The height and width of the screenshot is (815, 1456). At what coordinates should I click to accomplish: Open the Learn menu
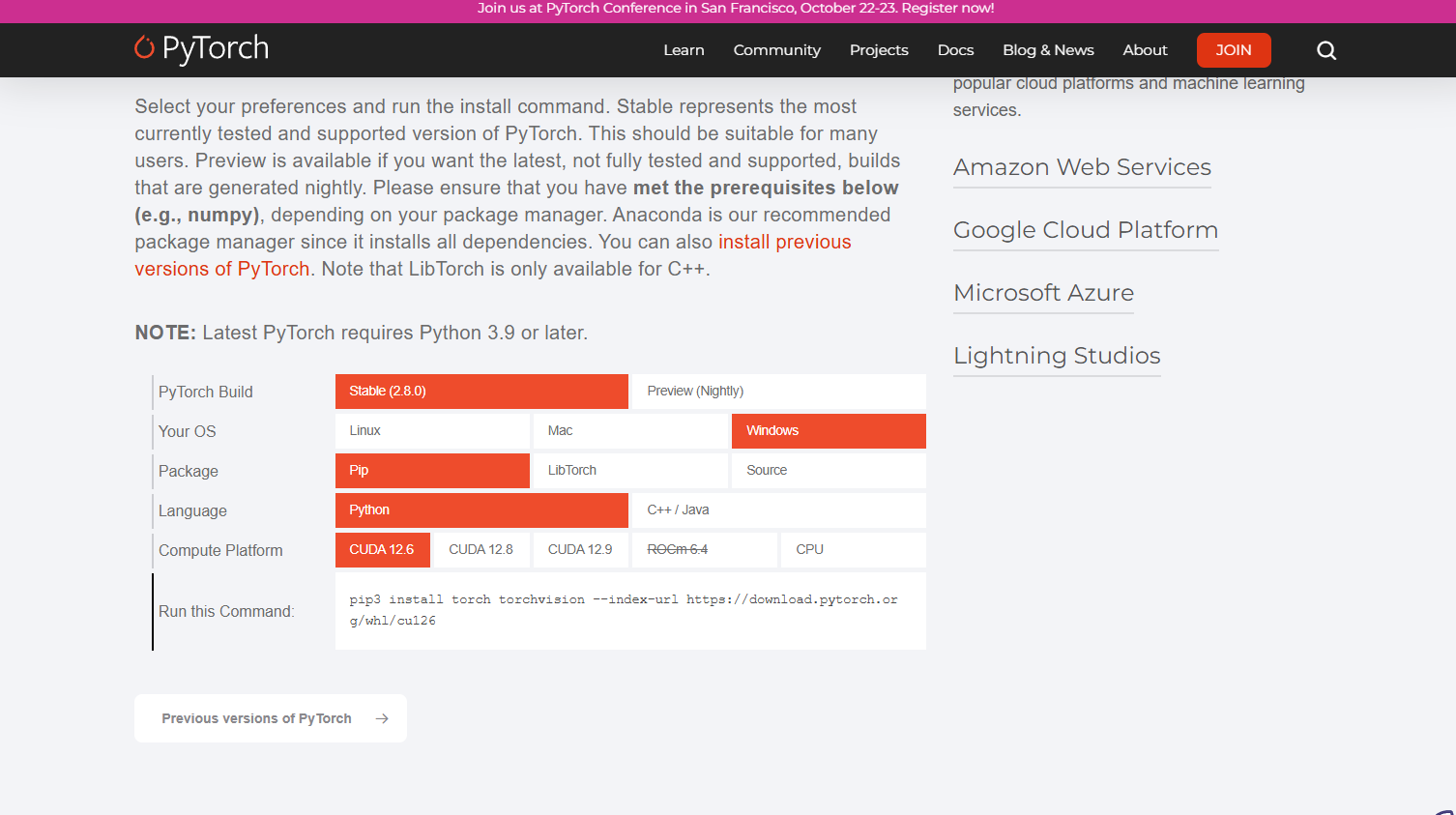684,50
